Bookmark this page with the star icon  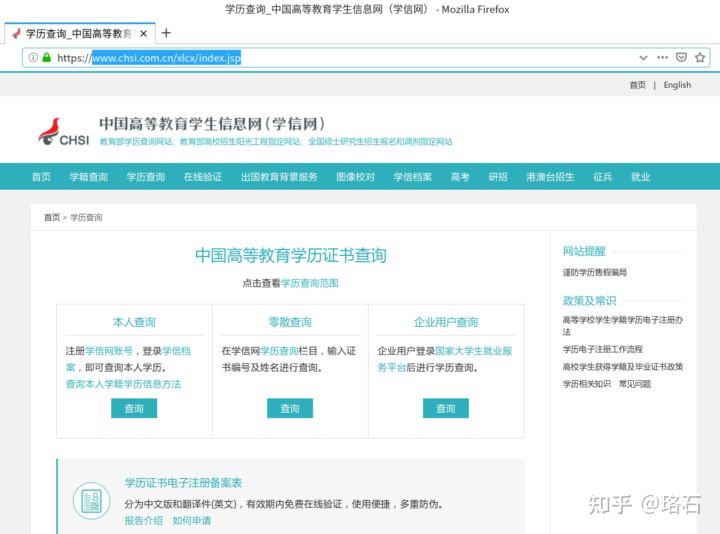coord(700,57)
